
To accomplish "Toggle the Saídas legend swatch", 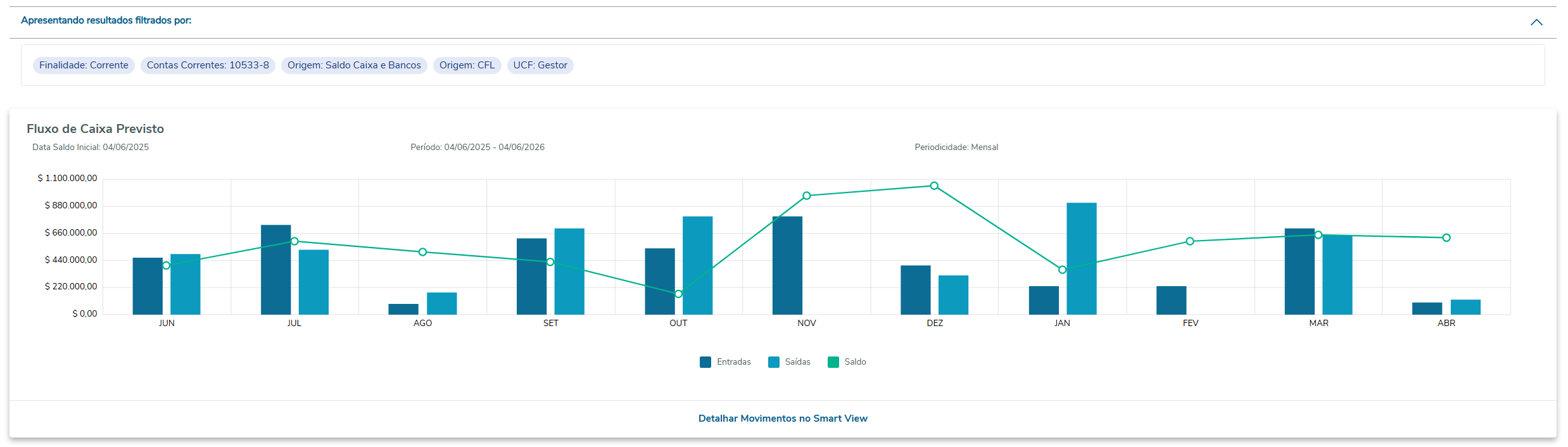I will [774, 362].
